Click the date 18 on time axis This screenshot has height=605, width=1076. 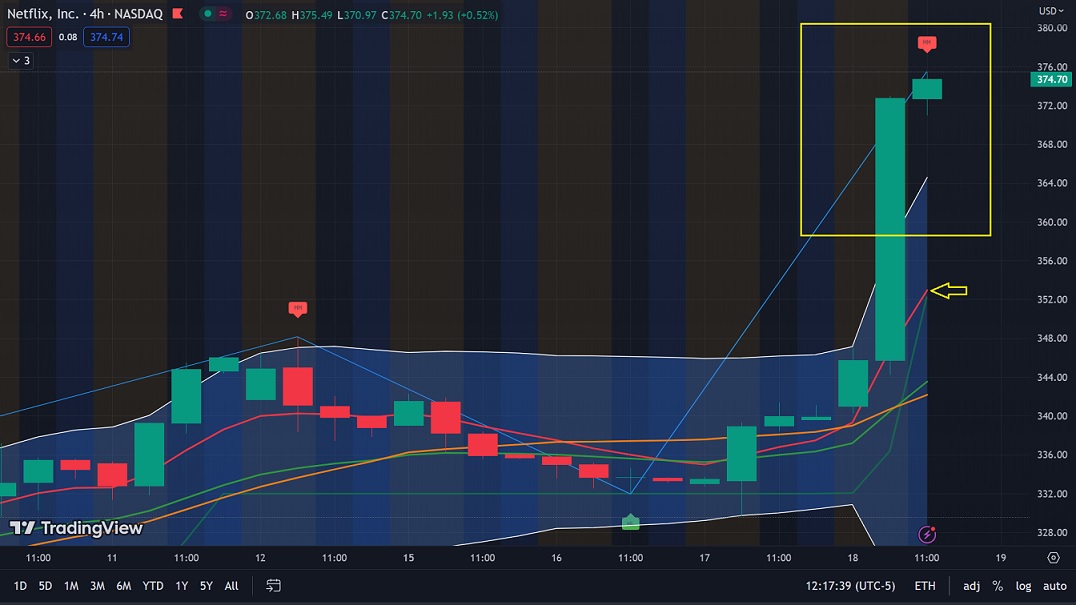(x=852, y=558)
